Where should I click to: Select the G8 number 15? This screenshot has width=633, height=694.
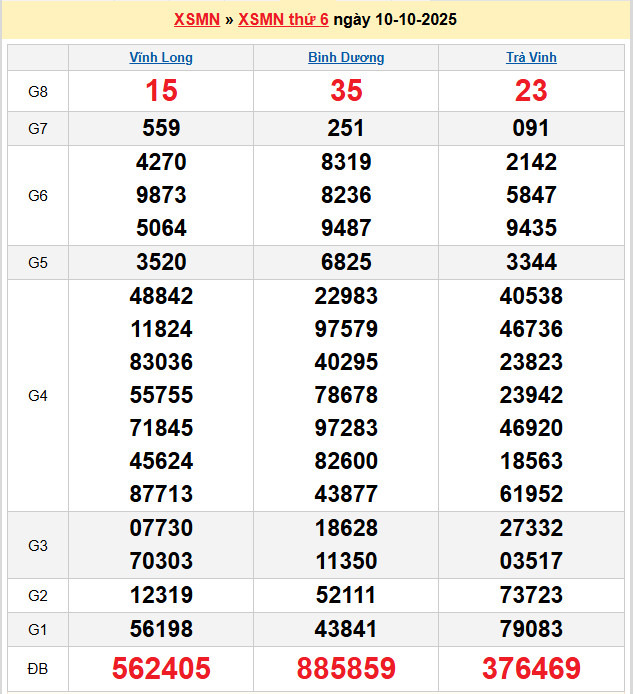click(161, 92)
